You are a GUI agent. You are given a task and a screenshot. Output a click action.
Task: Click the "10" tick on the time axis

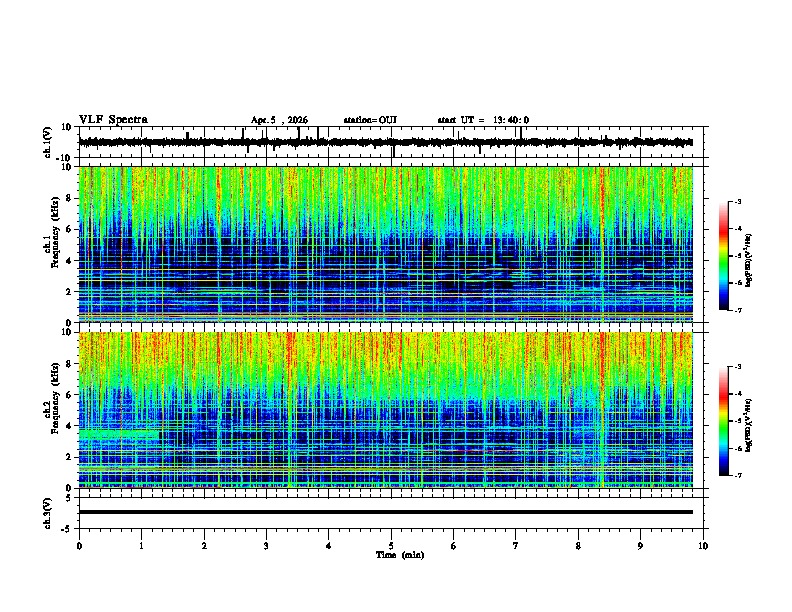(703, 546)
